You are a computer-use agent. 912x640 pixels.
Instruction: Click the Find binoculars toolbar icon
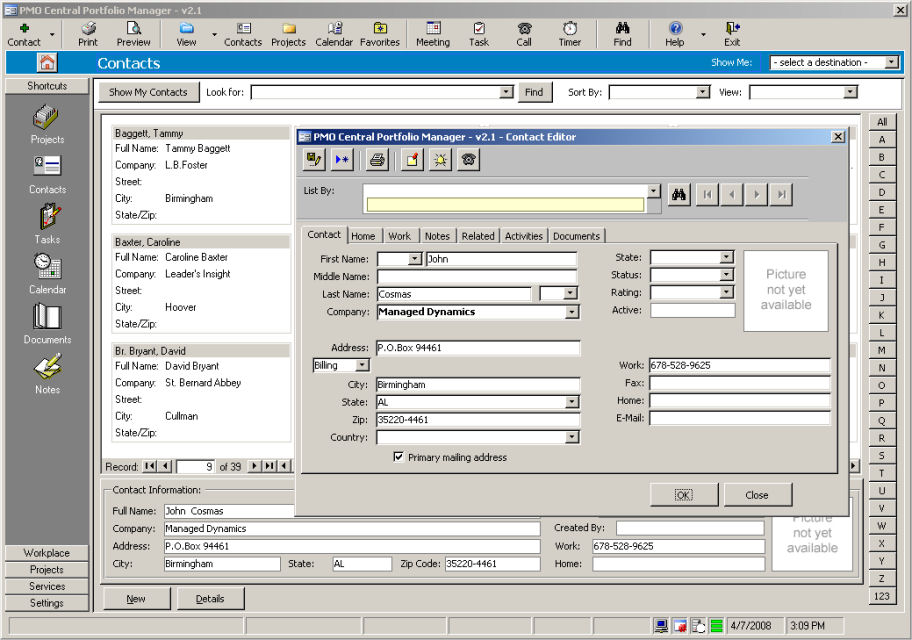(x=622, y=34)
